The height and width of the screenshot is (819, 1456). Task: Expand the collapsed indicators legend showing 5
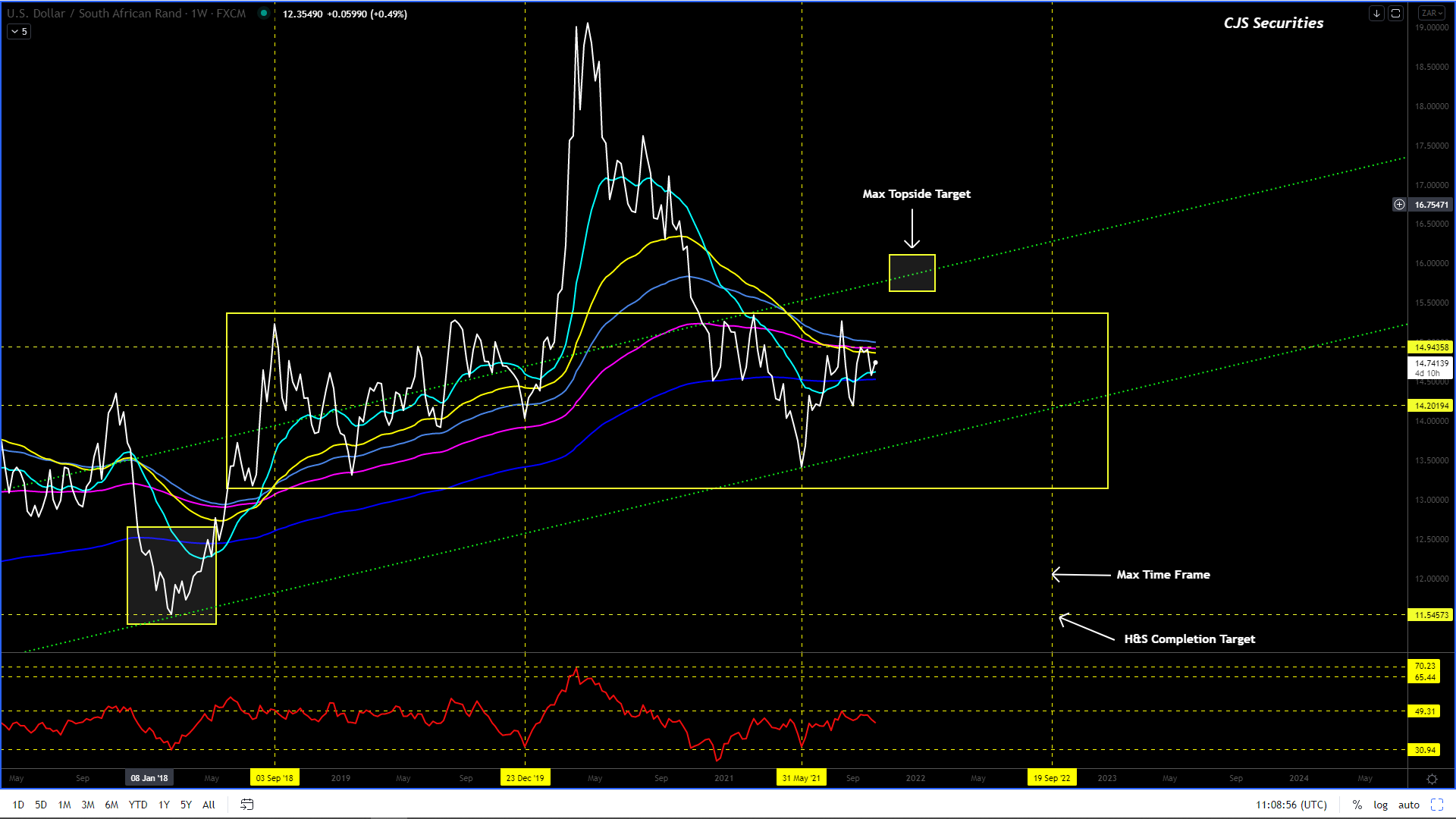coord(19,31)
